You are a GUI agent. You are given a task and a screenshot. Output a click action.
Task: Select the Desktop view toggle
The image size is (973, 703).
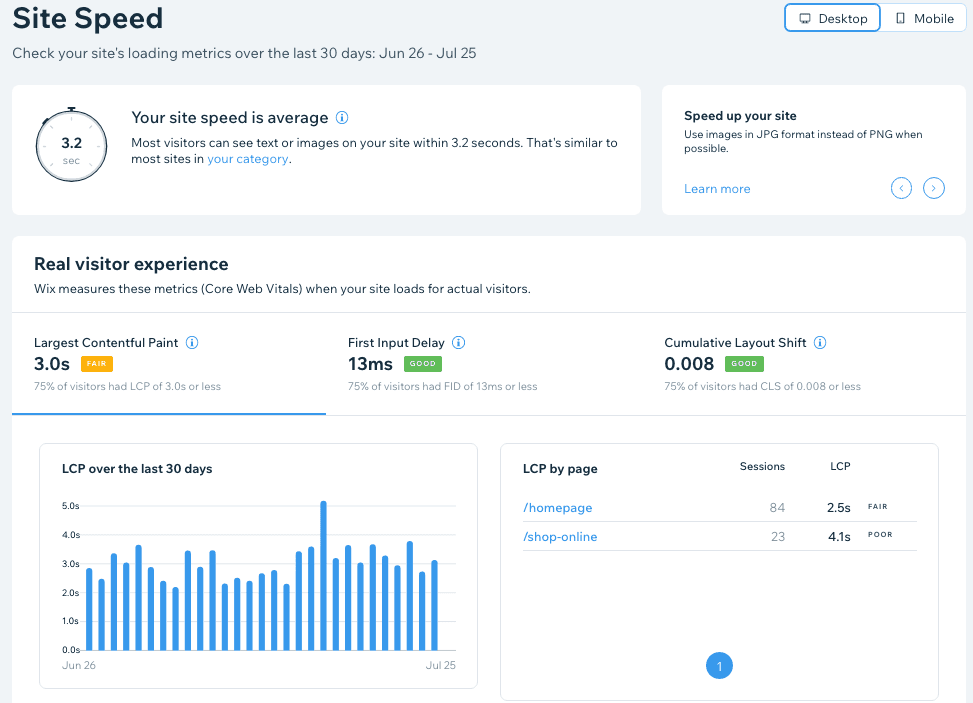832,17
